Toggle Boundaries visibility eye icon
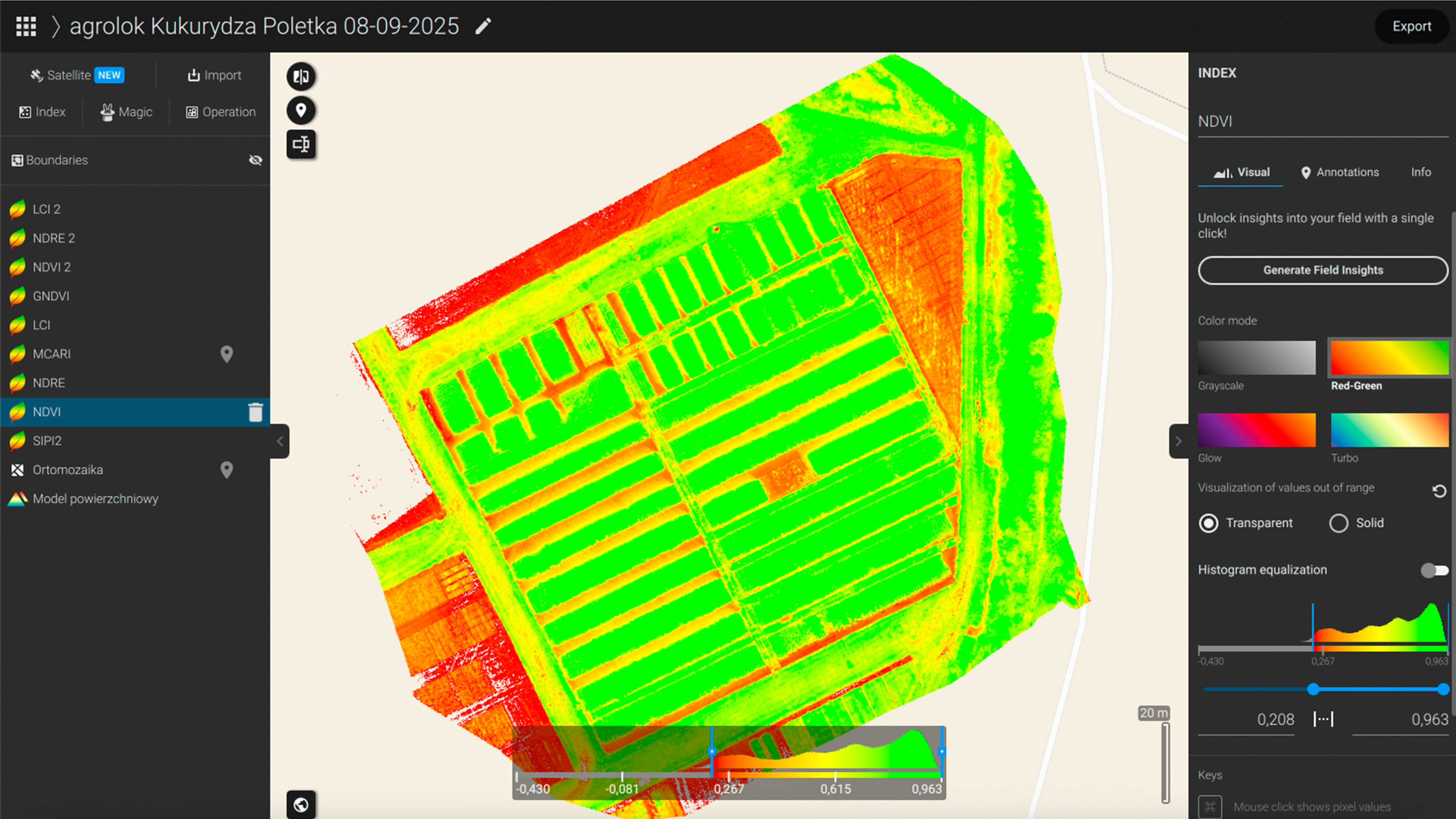Viewport: 1456px width, 819px height. [255, 160]
